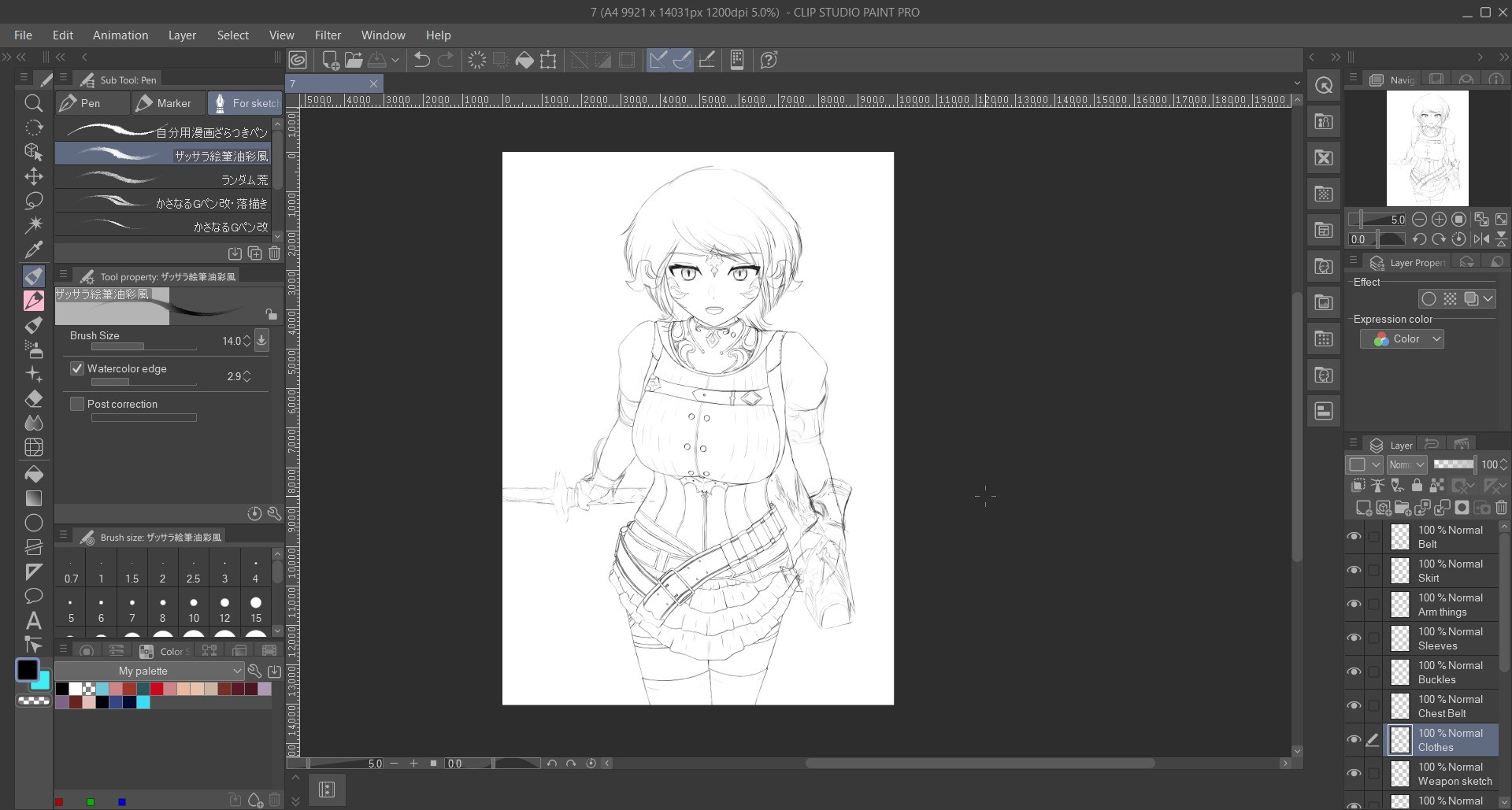The height and width of the screenshot is (810, 1512).
Task: Delete the selected layer with trash icon
Action: click(x=1501, y=508)
